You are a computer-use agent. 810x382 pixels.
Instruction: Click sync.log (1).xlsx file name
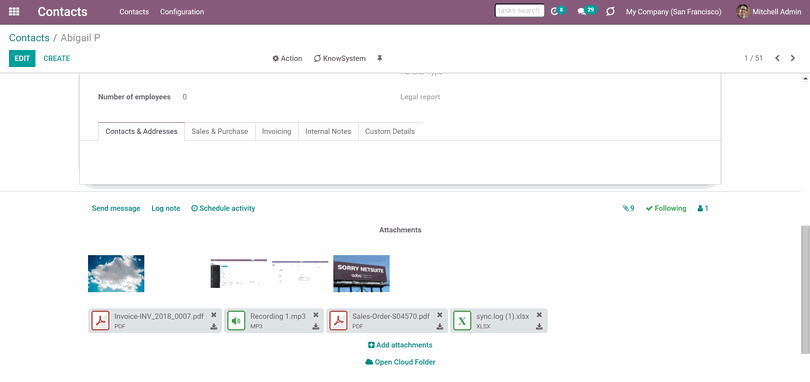click(503, 316)
